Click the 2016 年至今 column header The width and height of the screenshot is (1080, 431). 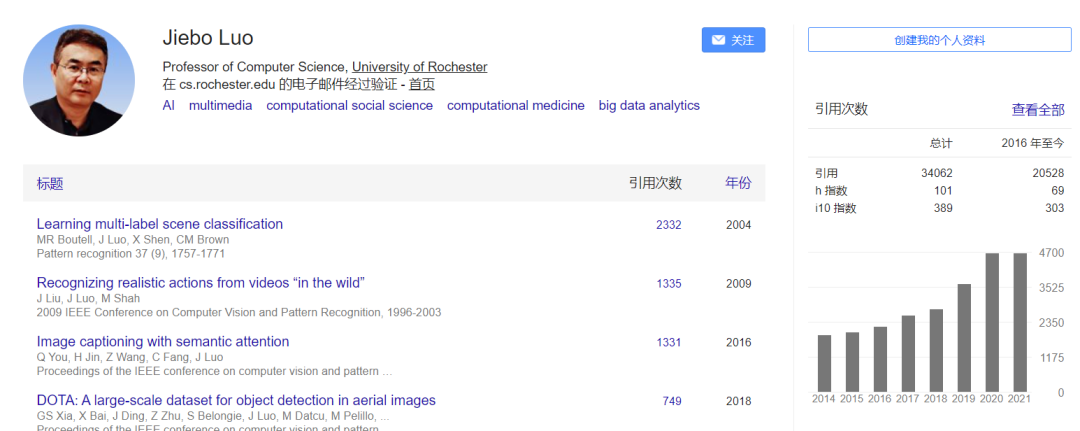(1032, 143)
